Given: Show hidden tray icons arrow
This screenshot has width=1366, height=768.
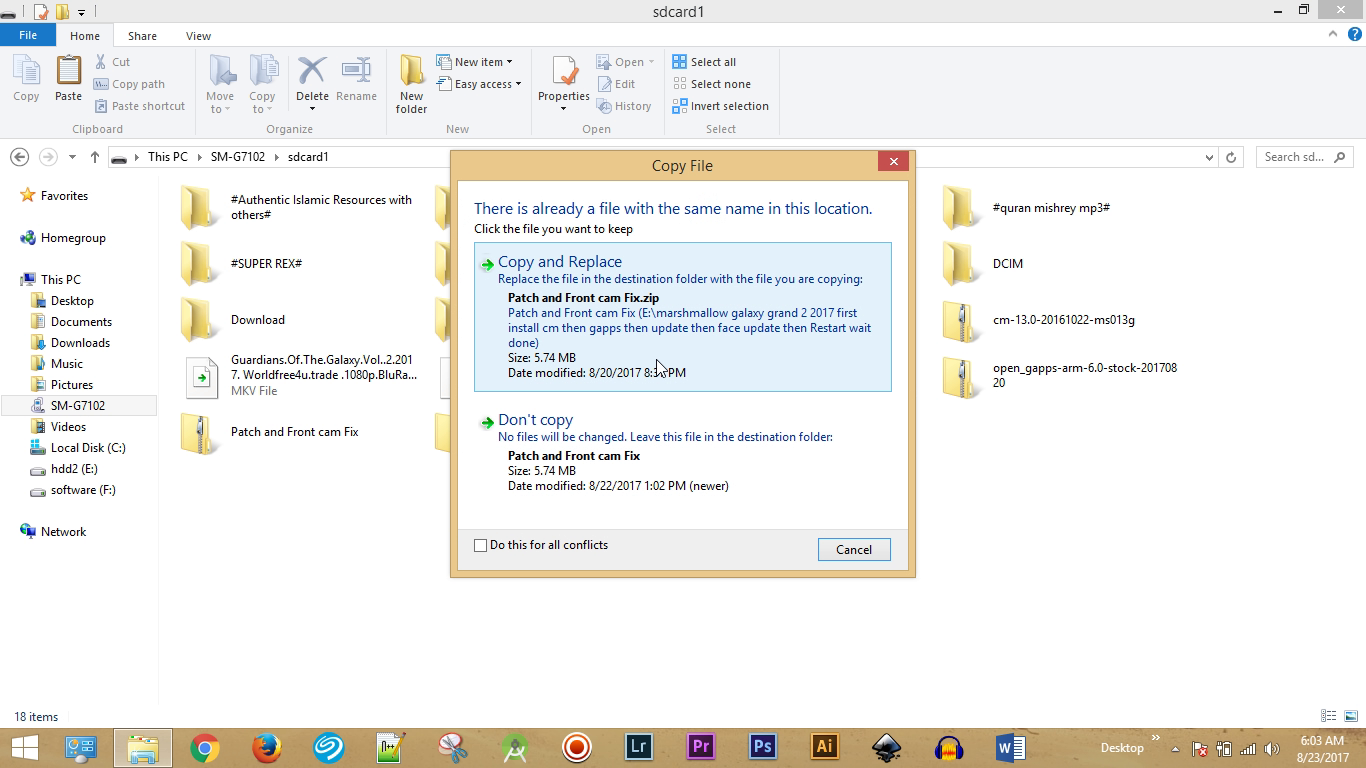Looking at the screenshot, I should [1175, 748].
